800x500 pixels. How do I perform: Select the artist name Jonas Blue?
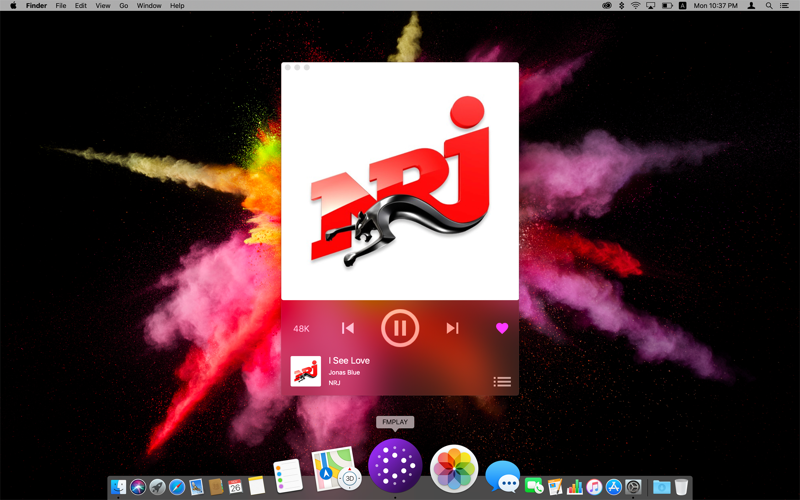344,372
